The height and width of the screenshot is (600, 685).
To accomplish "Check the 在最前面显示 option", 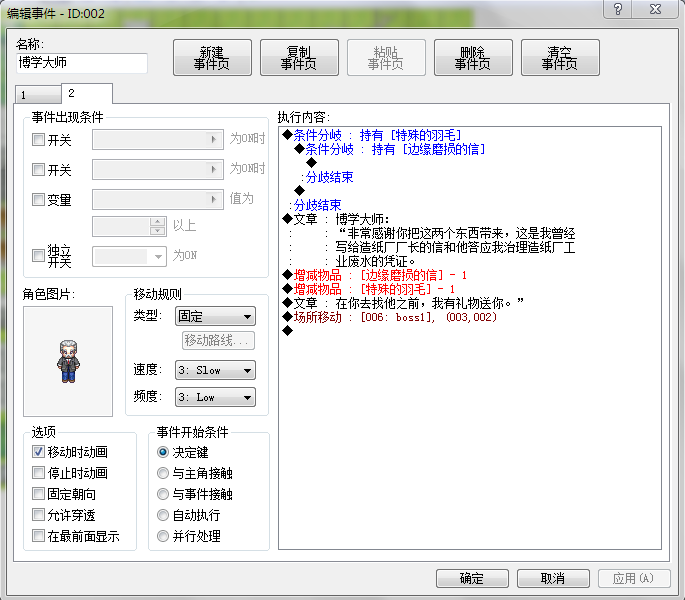I will [38, 535].
